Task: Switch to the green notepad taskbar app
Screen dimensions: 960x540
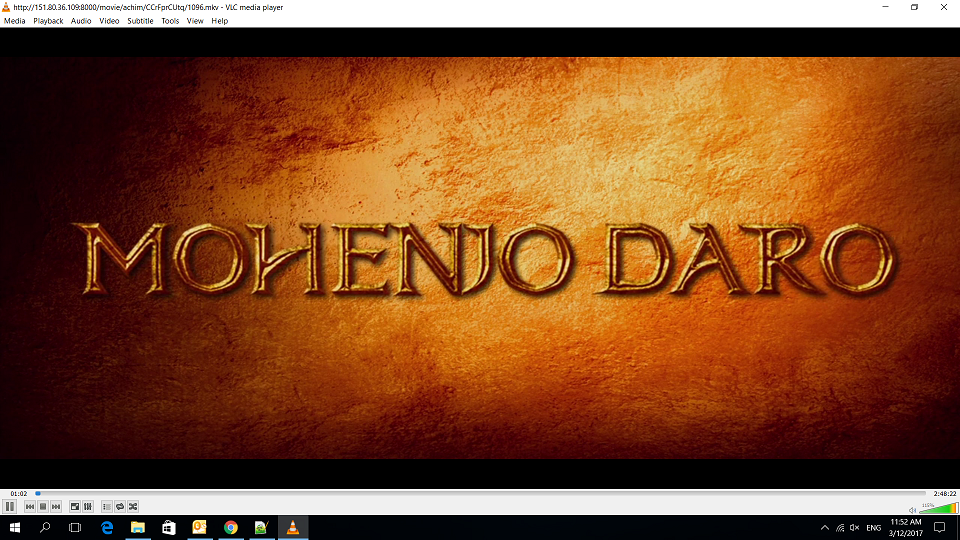Action: tap(261, 527)
